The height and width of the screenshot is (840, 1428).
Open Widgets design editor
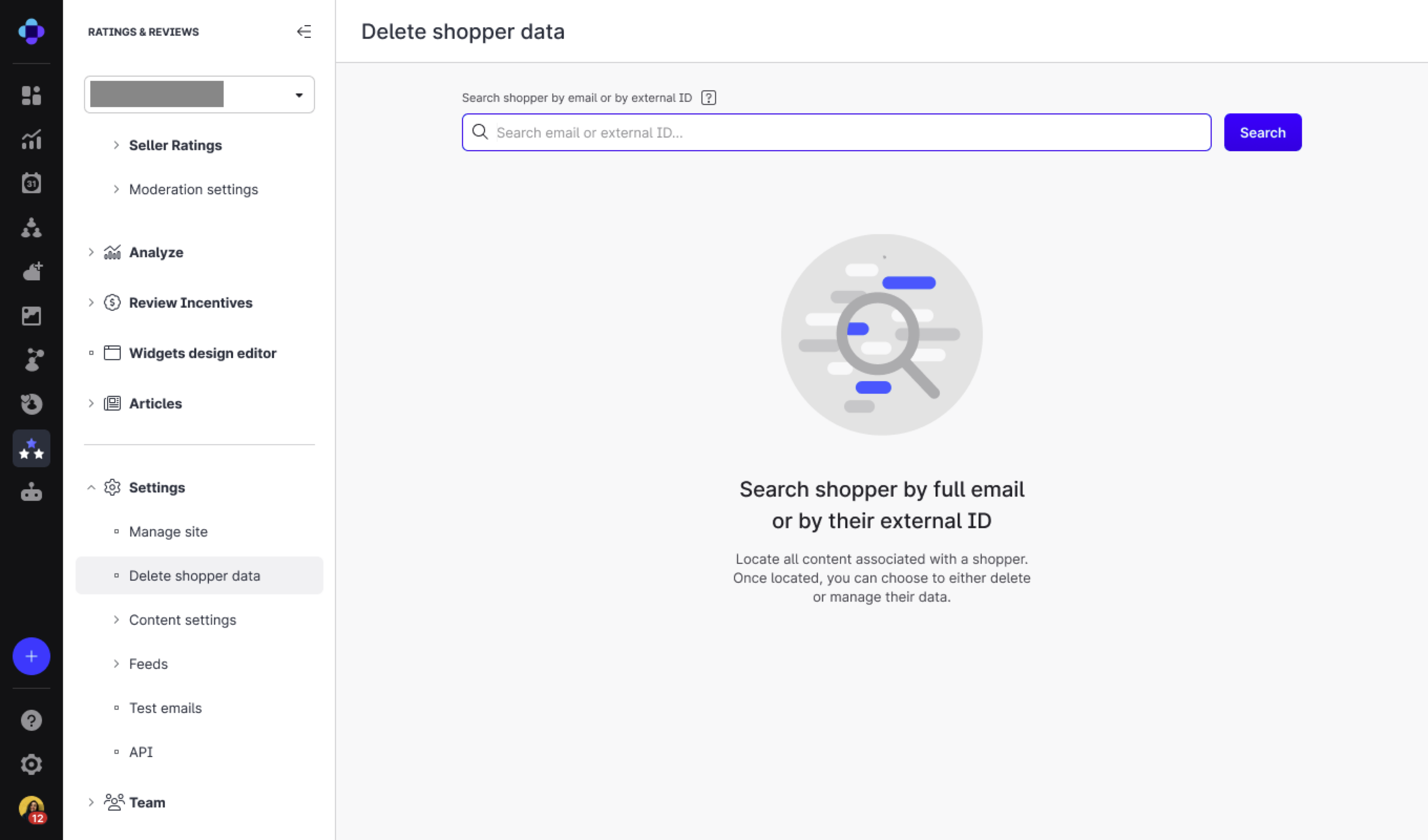click(202, 353)
